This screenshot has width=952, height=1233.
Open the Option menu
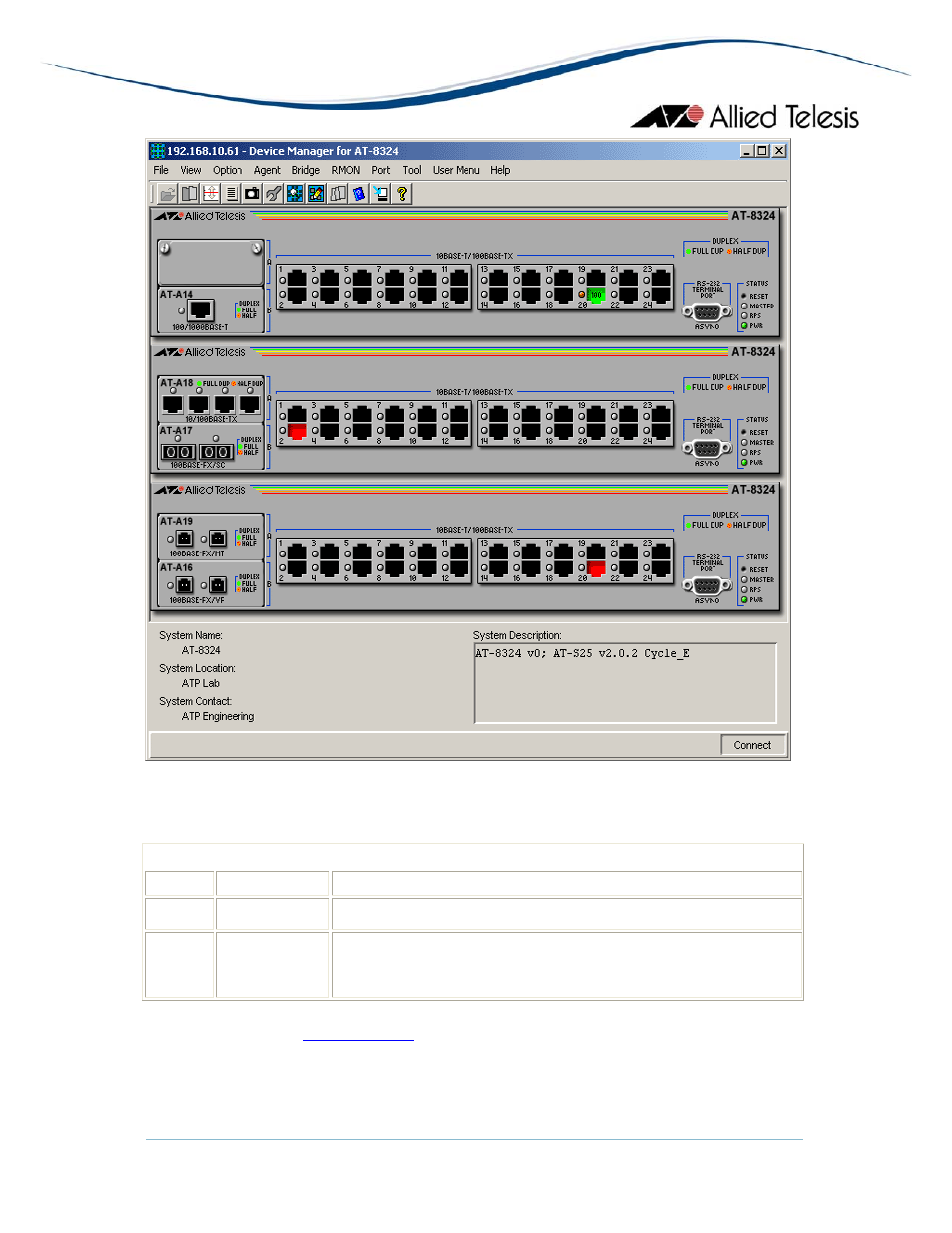[228, 170]
